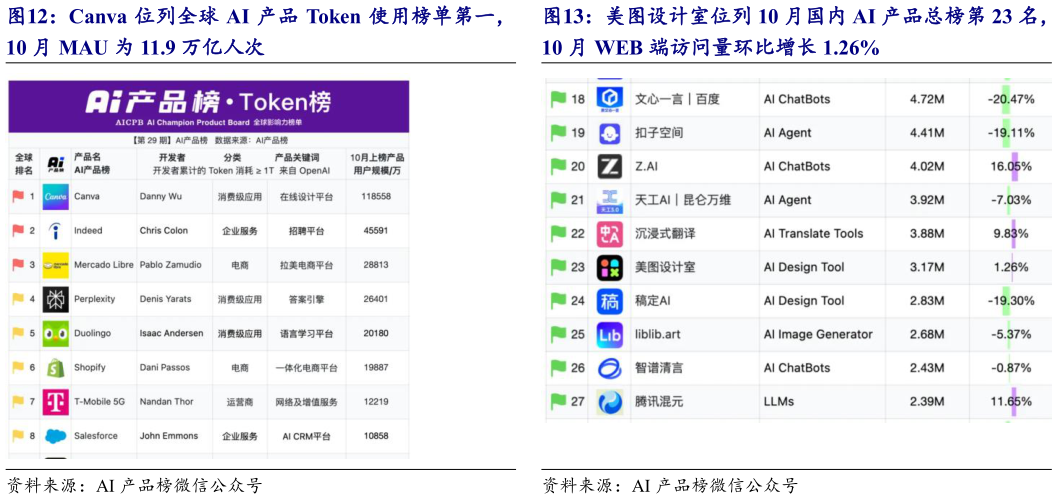This screenshot has height=499, width=1057.
Task: Click Canva product name
Action: point(88,197)
